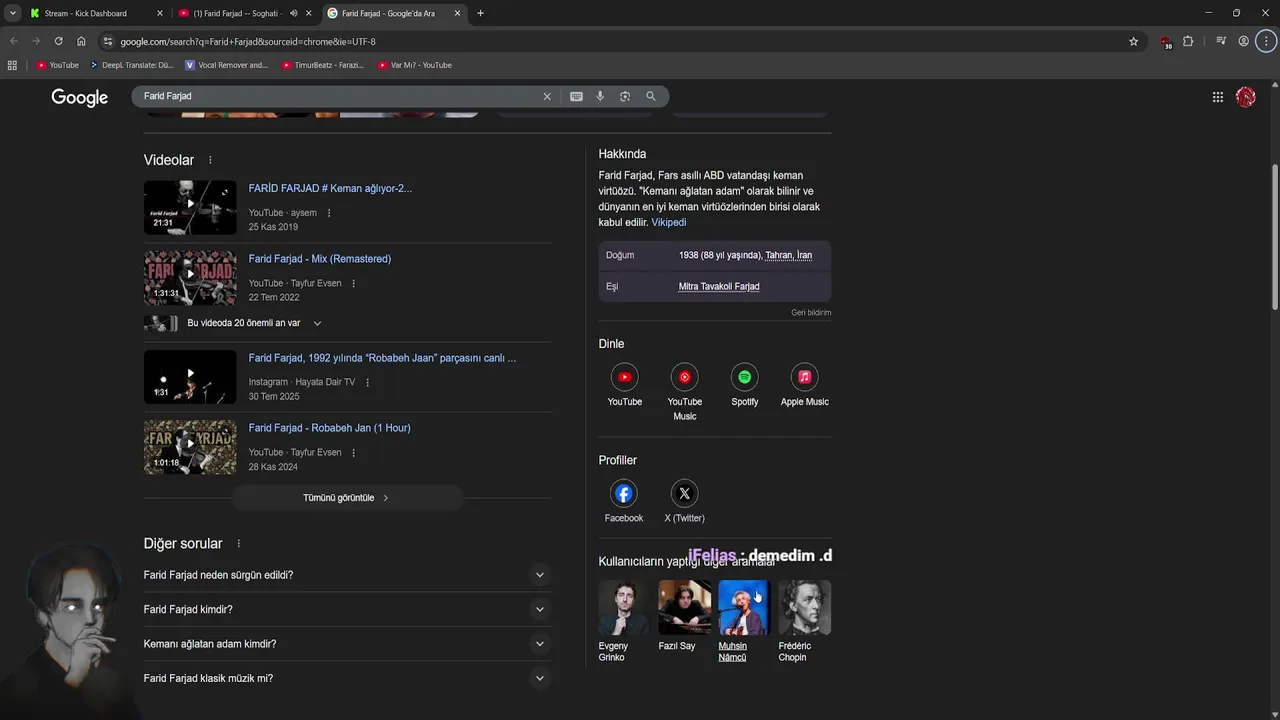
Task: Play the 1:31:31 Mix video thumbnail
Action: tap(190, 277)
